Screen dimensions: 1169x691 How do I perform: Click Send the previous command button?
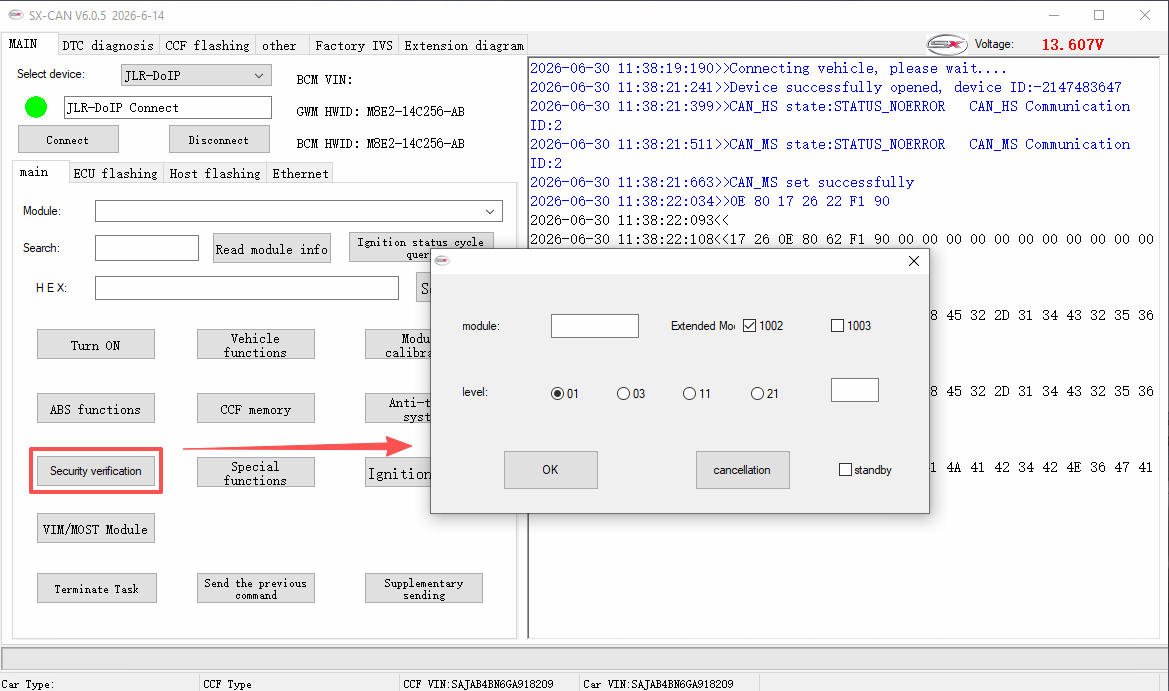[x=255, y=588]
